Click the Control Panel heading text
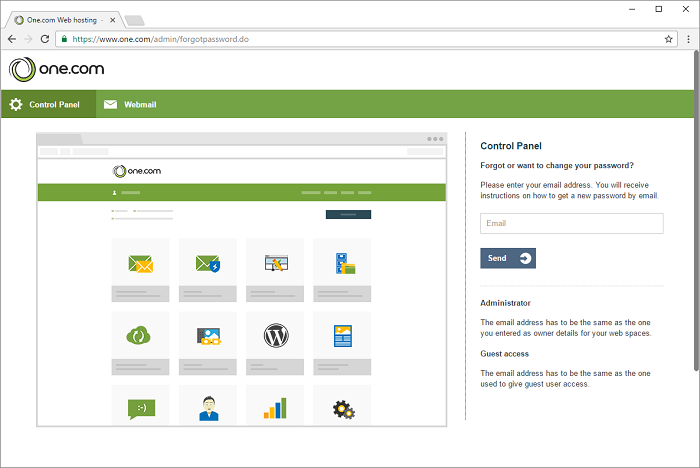Viewport: 700px width, 468px height. (x=511, y=146)
